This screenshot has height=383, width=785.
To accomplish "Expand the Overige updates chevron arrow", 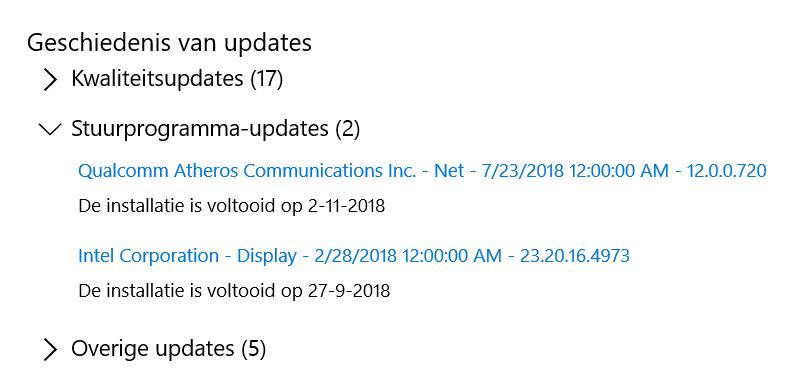I will 50,349.
